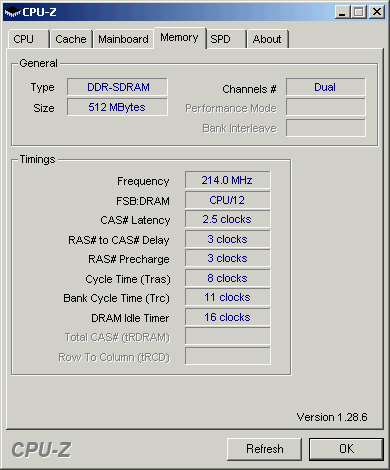
Task: Select the 8 clocks Tras value
Action: pyautogui.click(x=228, y=278)
